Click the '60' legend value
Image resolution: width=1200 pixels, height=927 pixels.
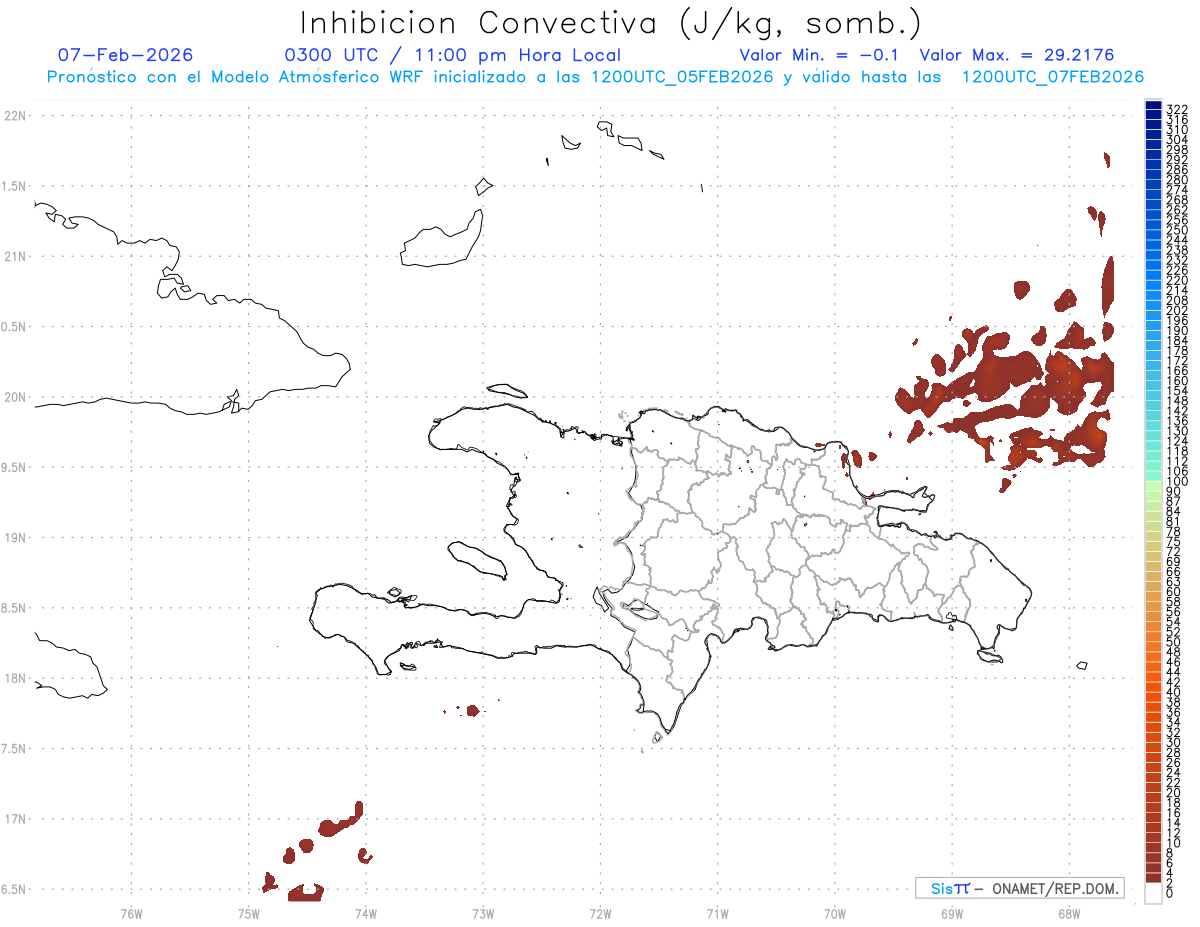click(1173, 591)
